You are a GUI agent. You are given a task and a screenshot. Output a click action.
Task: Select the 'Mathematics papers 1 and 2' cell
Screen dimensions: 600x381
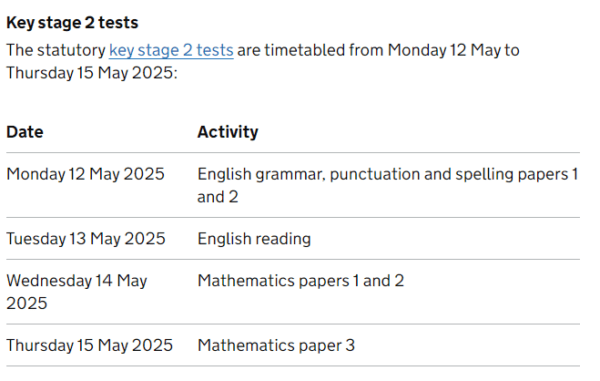click(x=301, y=281)
